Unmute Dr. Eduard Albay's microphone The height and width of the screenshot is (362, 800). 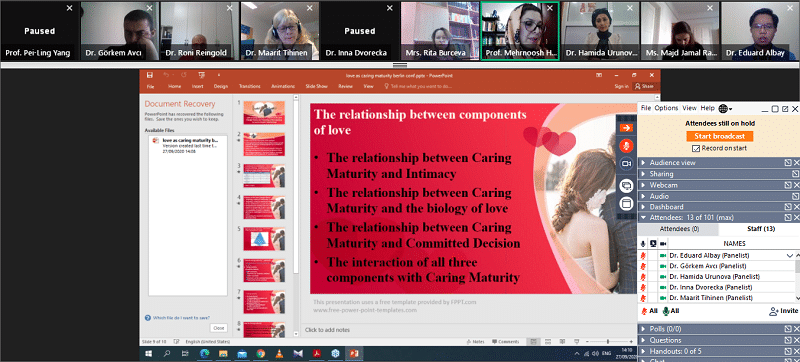click(644, 255)
